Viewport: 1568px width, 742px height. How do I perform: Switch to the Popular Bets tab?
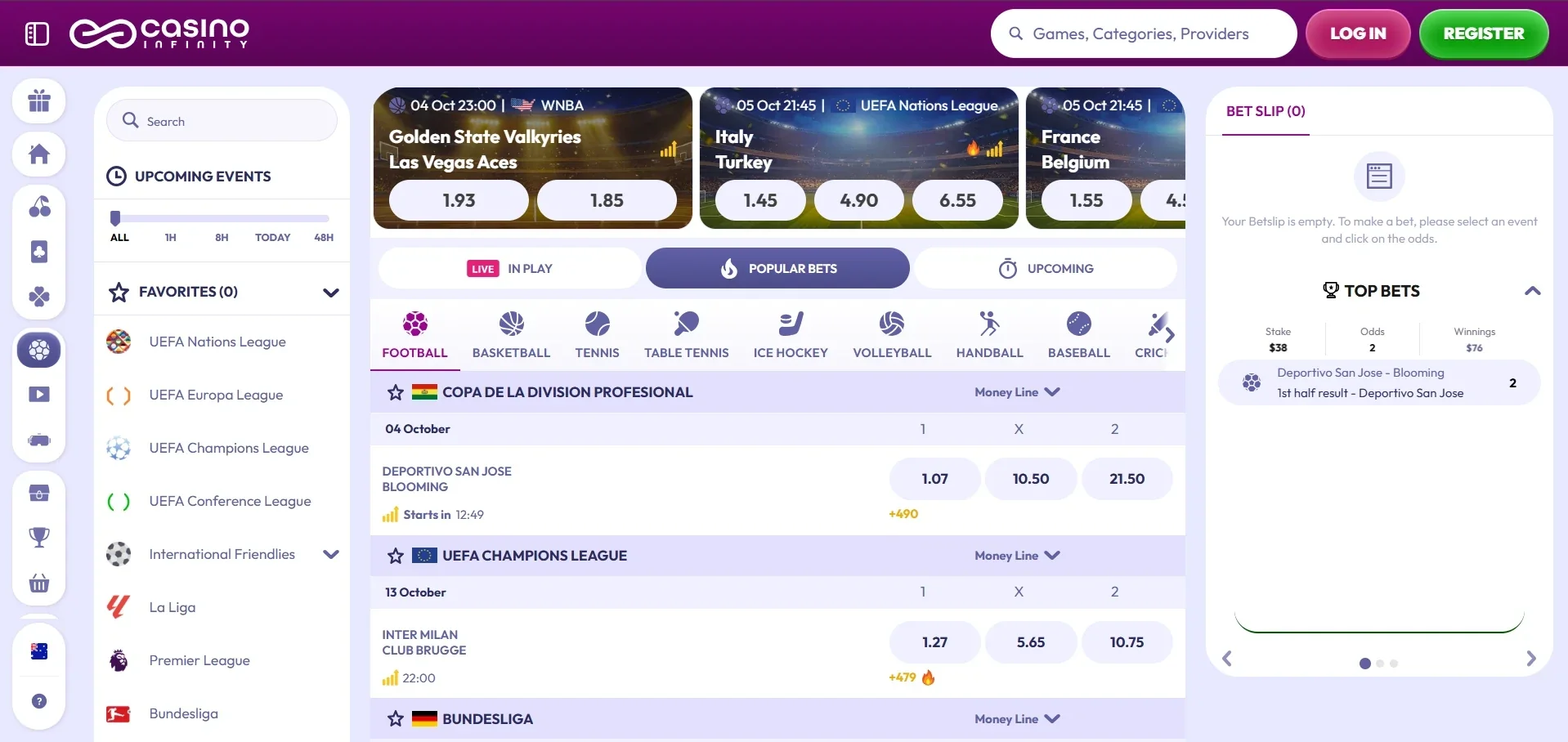pyautogui.click(x=777, y=268)
